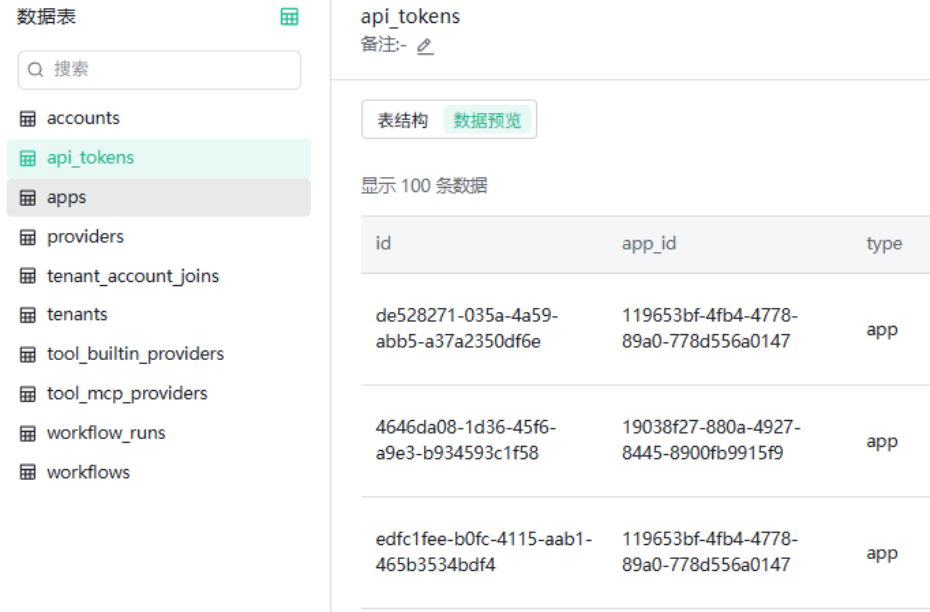Click the id column header

point(383,244)
